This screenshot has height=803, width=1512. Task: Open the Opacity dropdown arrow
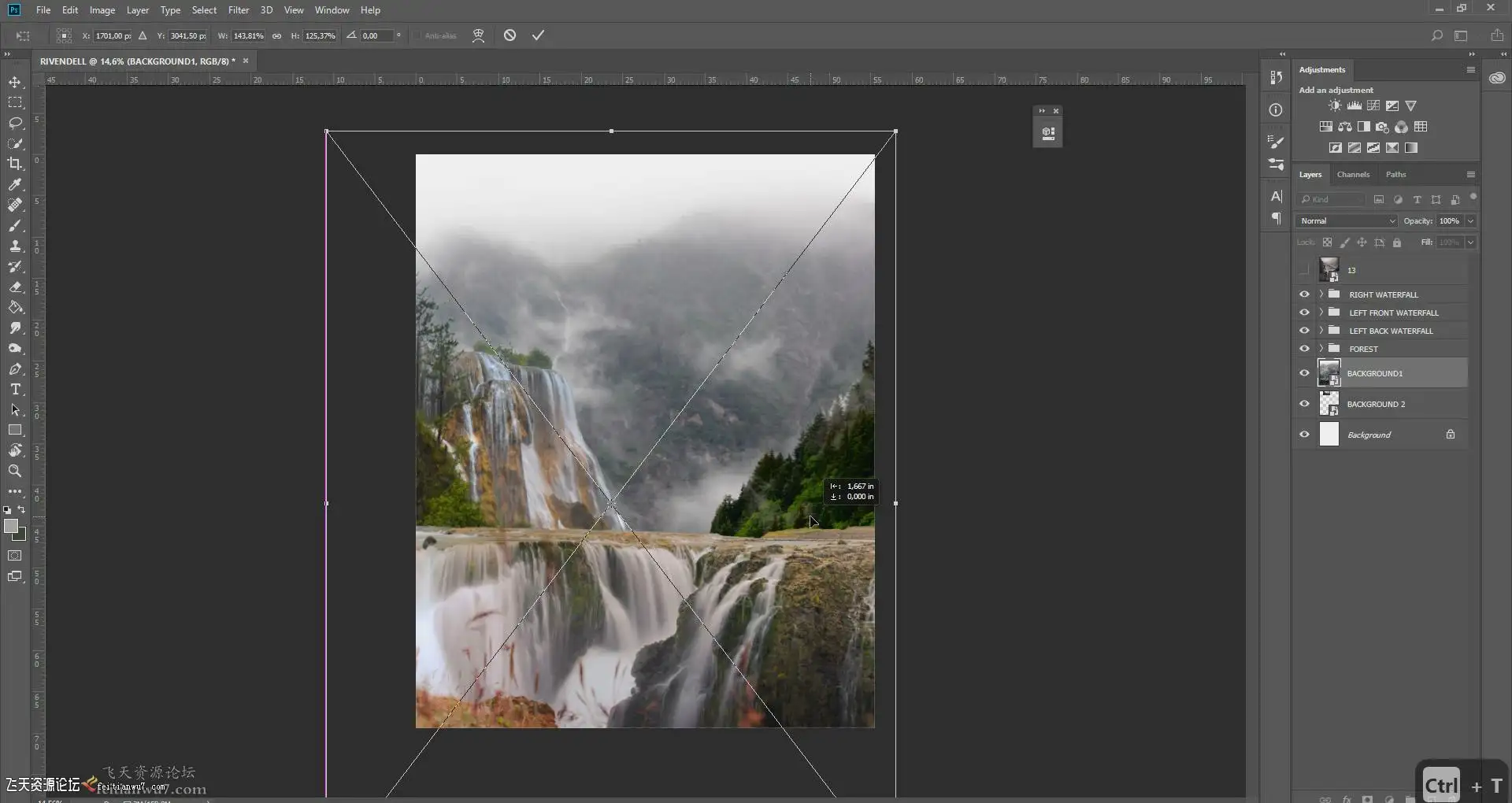(x=1470, y=221)
